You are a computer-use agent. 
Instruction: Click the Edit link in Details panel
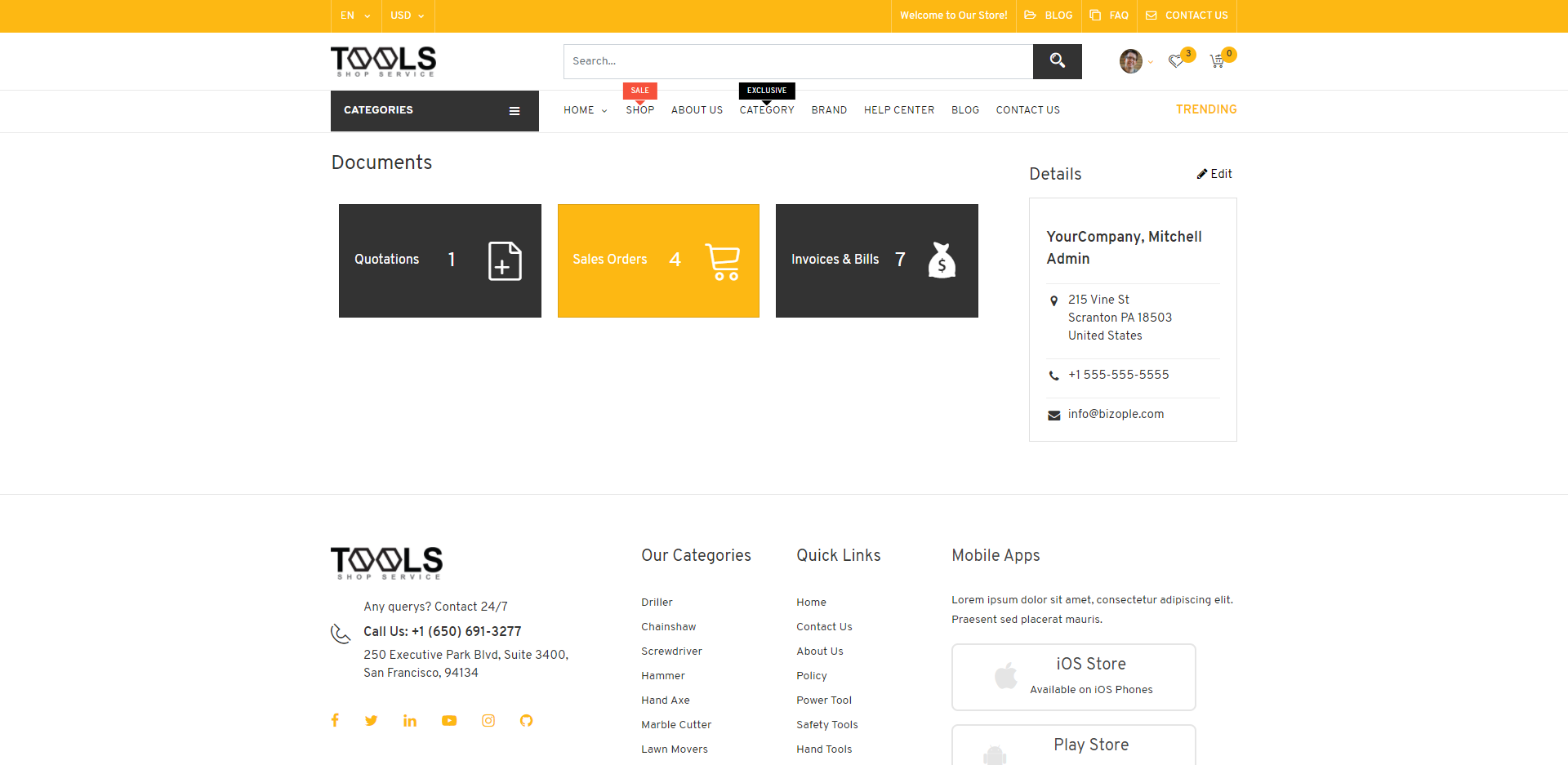click(x=1214, y=174)
